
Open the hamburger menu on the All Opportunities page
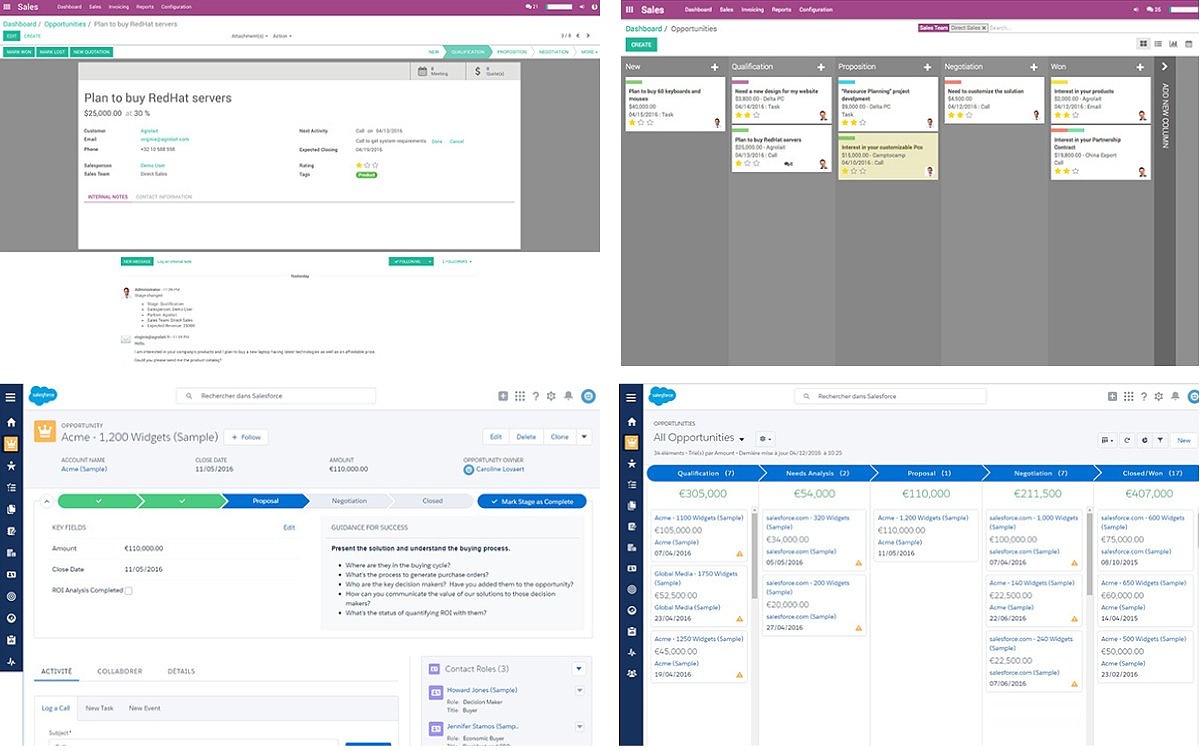coord(631,397)
